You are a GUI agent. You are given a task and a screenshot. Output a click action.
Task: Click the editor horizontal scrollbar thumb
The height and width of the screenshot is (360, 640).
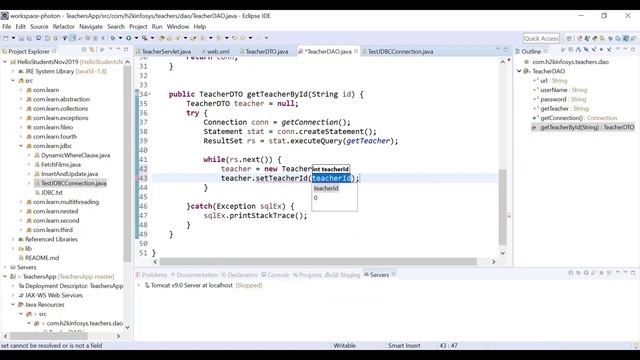(318, 262)
